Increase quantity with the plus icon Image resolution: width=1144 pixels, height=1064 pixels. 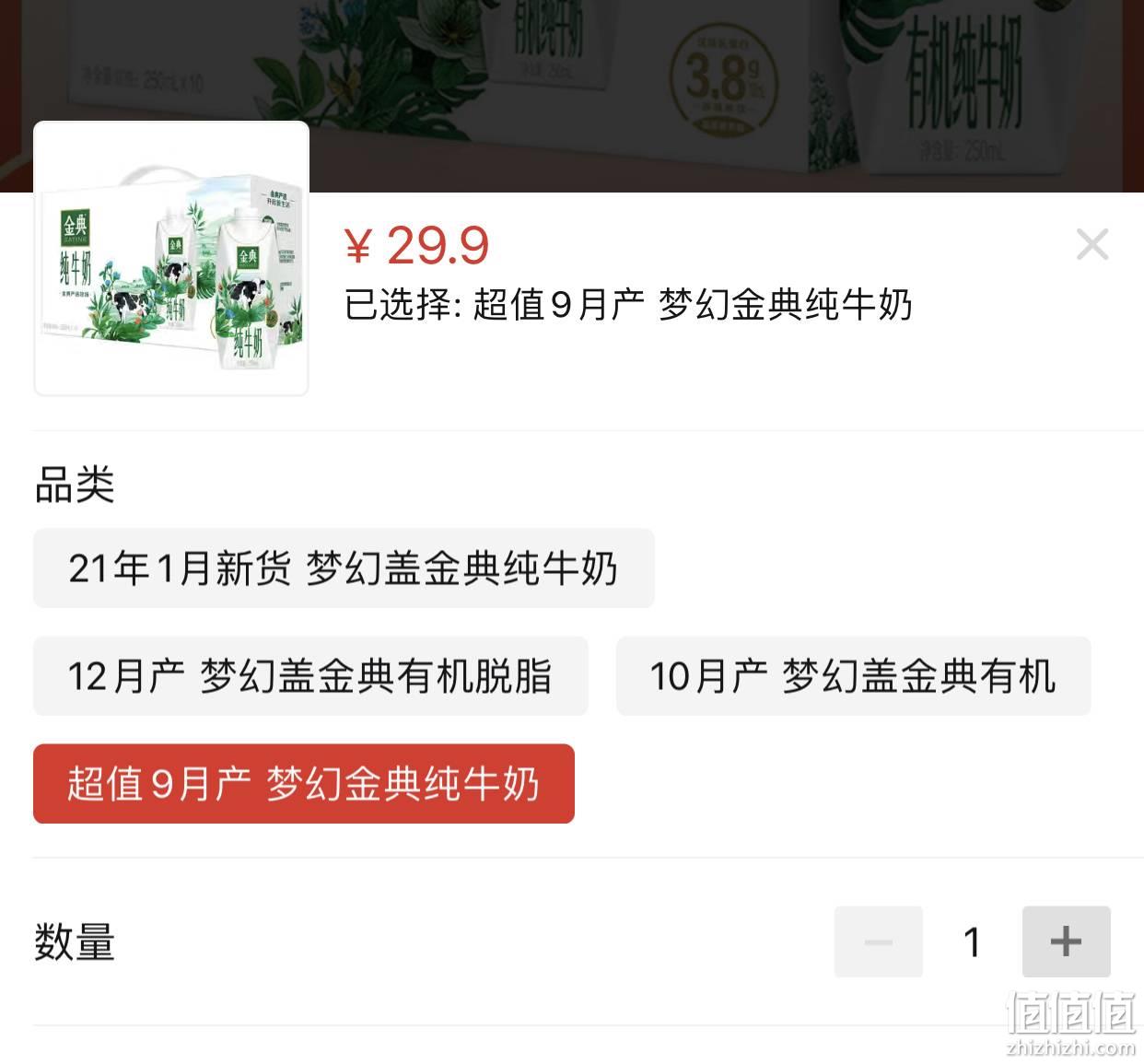(x=1066, y=941)
